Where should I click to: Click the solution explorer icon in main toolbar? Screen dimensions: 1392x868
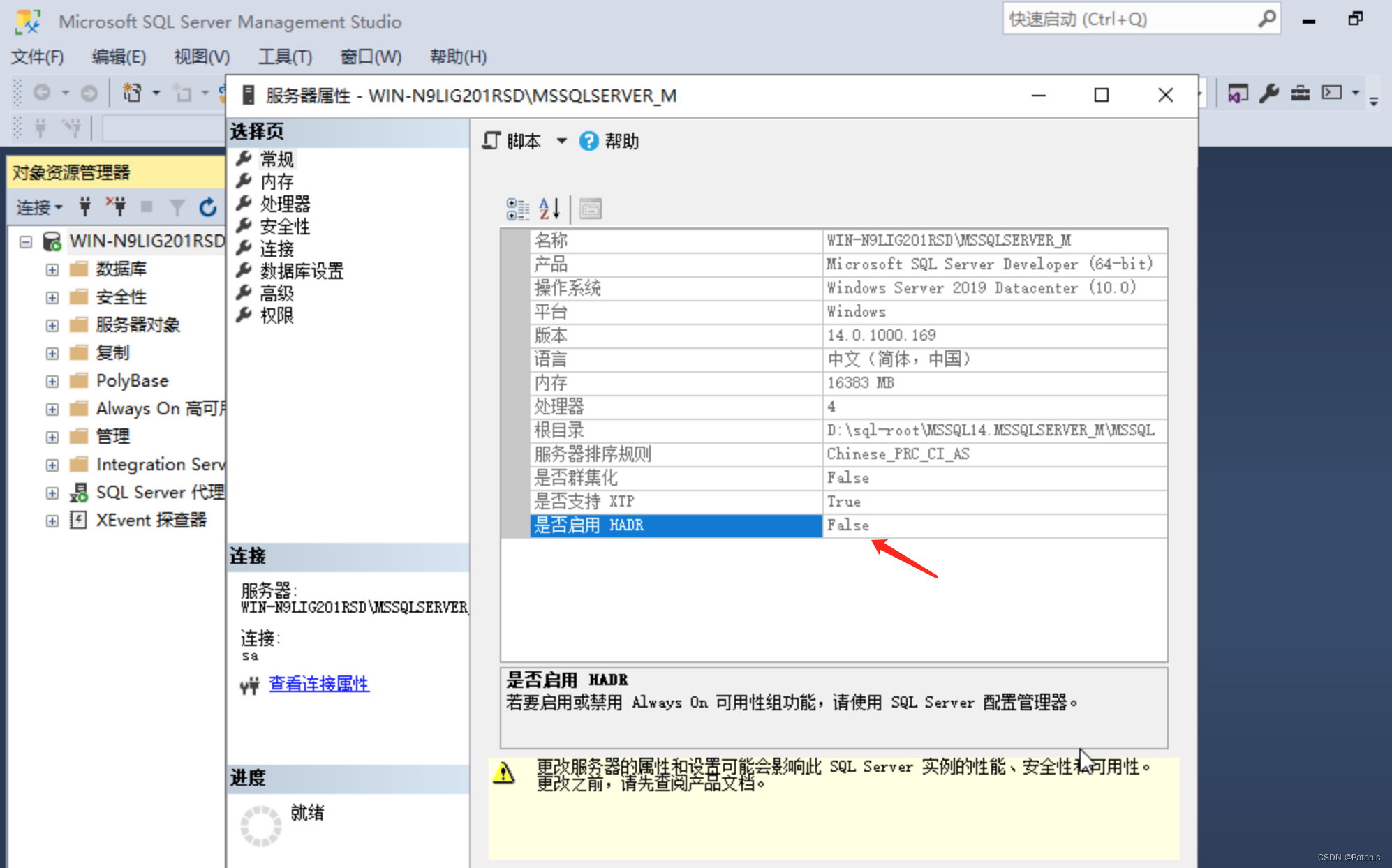1237,93
